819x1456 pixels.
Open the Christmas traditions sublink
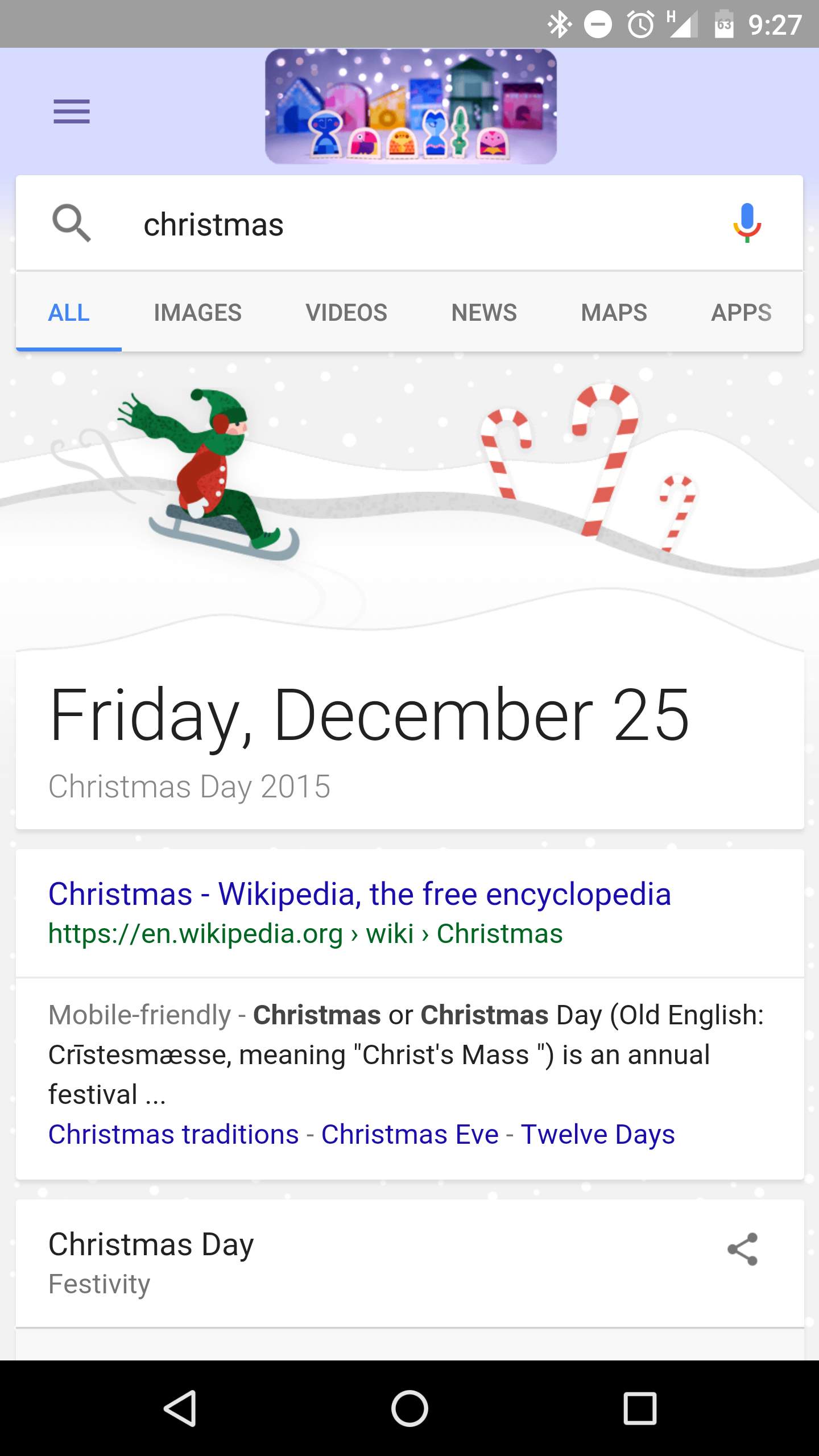[x=173, y=1134]
